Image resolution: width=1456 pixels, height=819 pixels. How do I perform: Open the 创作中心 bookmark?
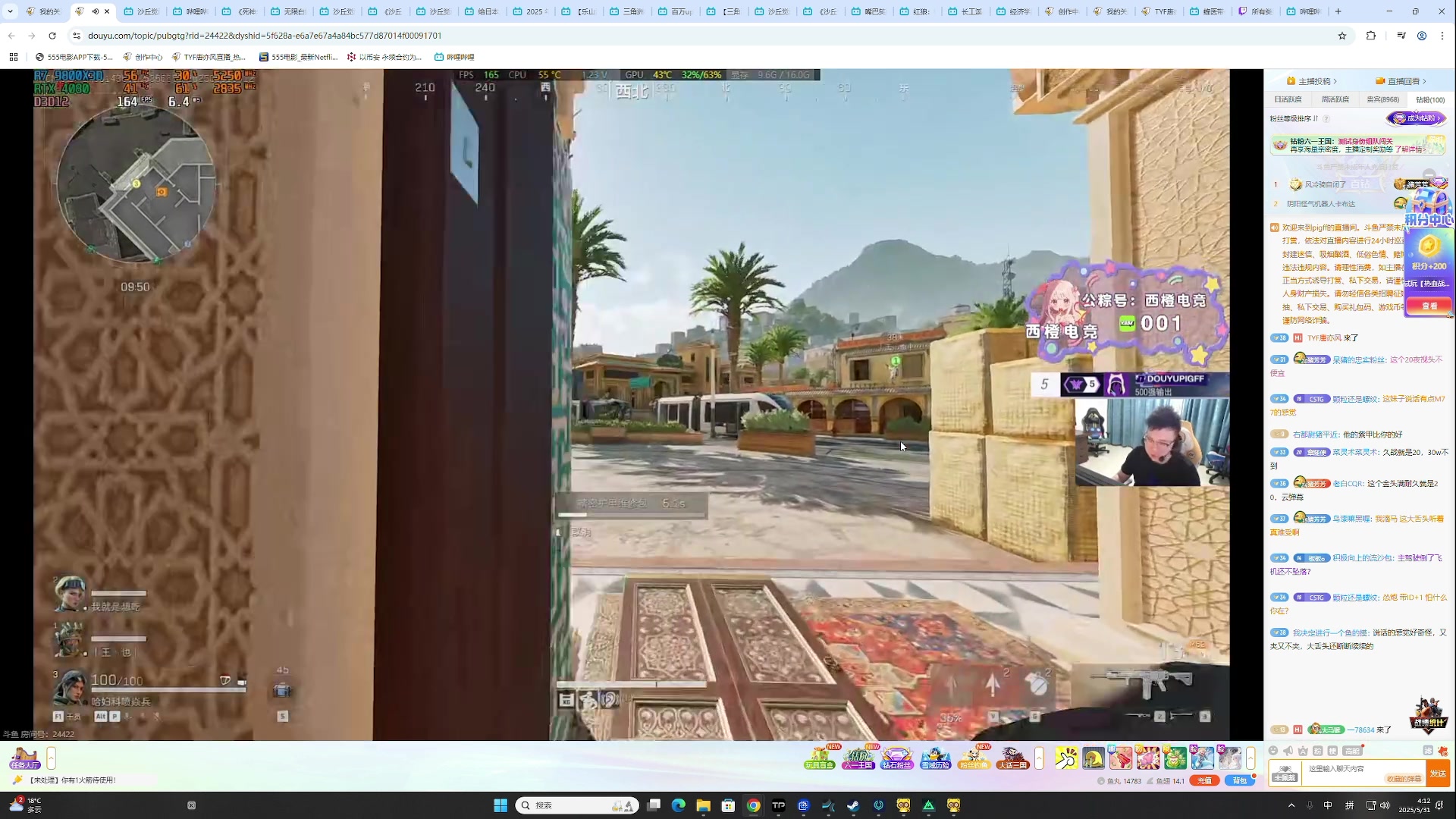(143, 57)
